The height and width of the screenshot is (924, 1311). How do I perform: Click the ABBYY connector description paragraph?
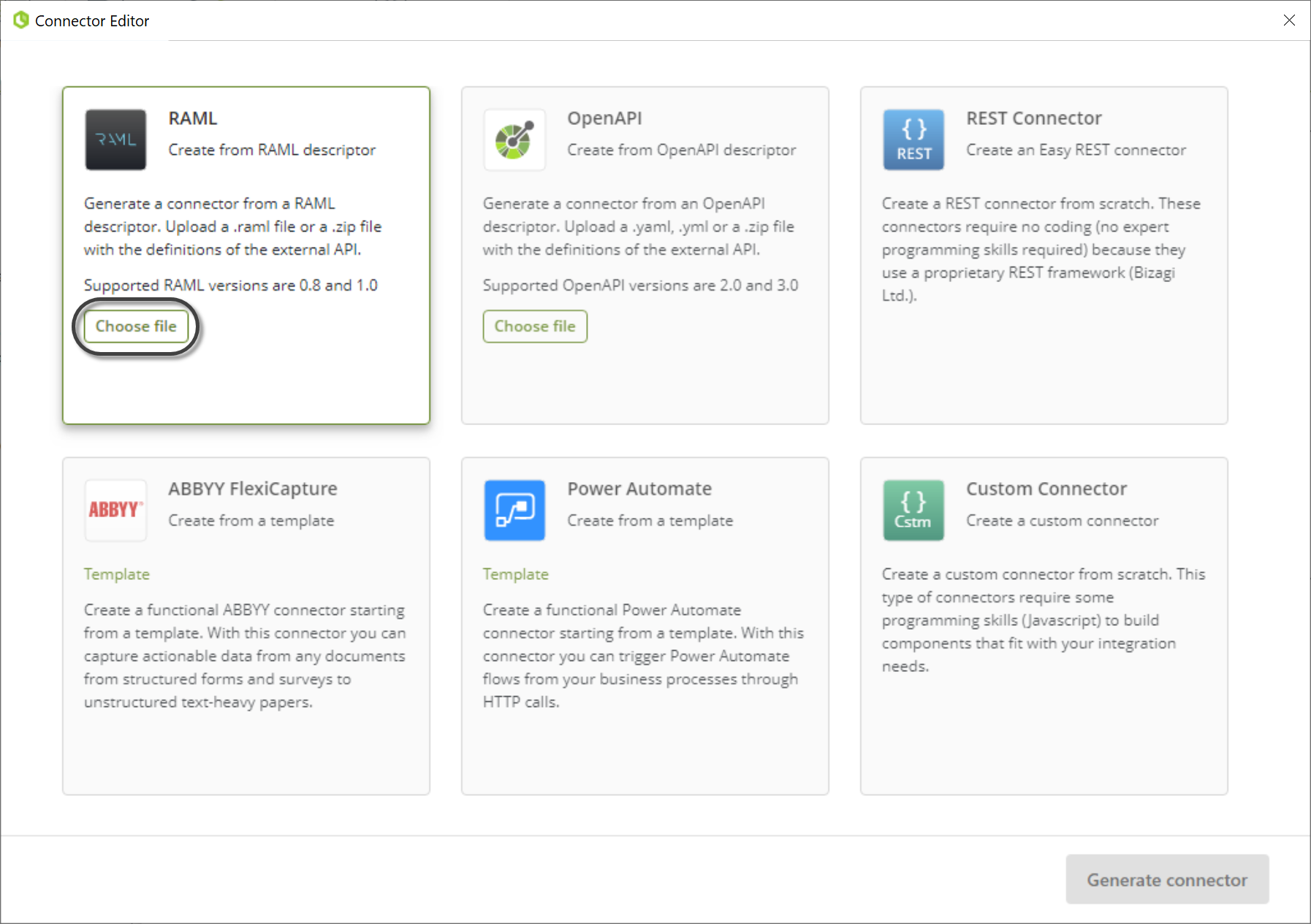pyautogui.click(x=245, y=655)
